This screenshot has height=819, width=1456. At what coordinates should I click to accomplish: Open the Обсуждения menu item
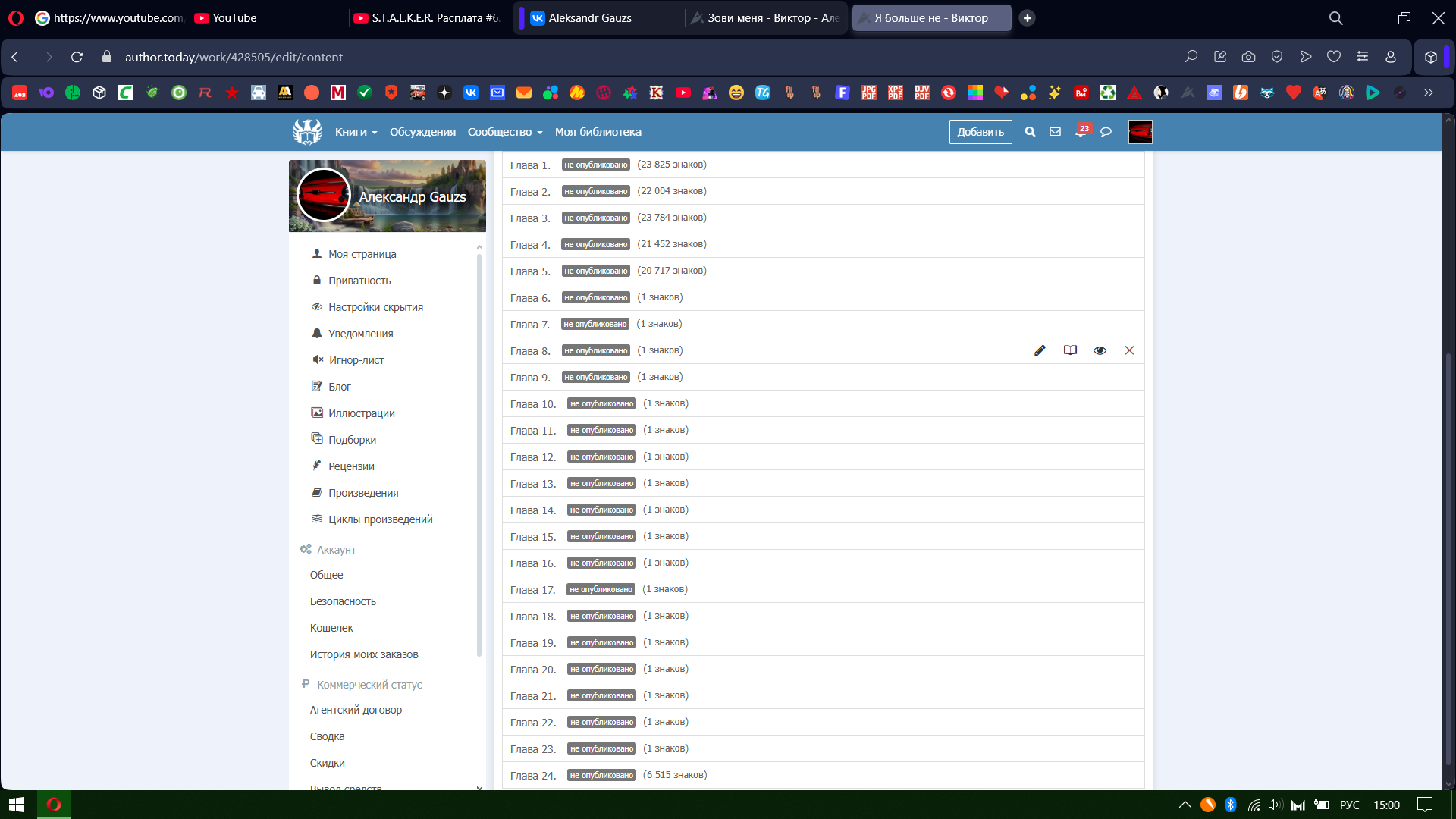pyautogui.click(x=422, y=132)
